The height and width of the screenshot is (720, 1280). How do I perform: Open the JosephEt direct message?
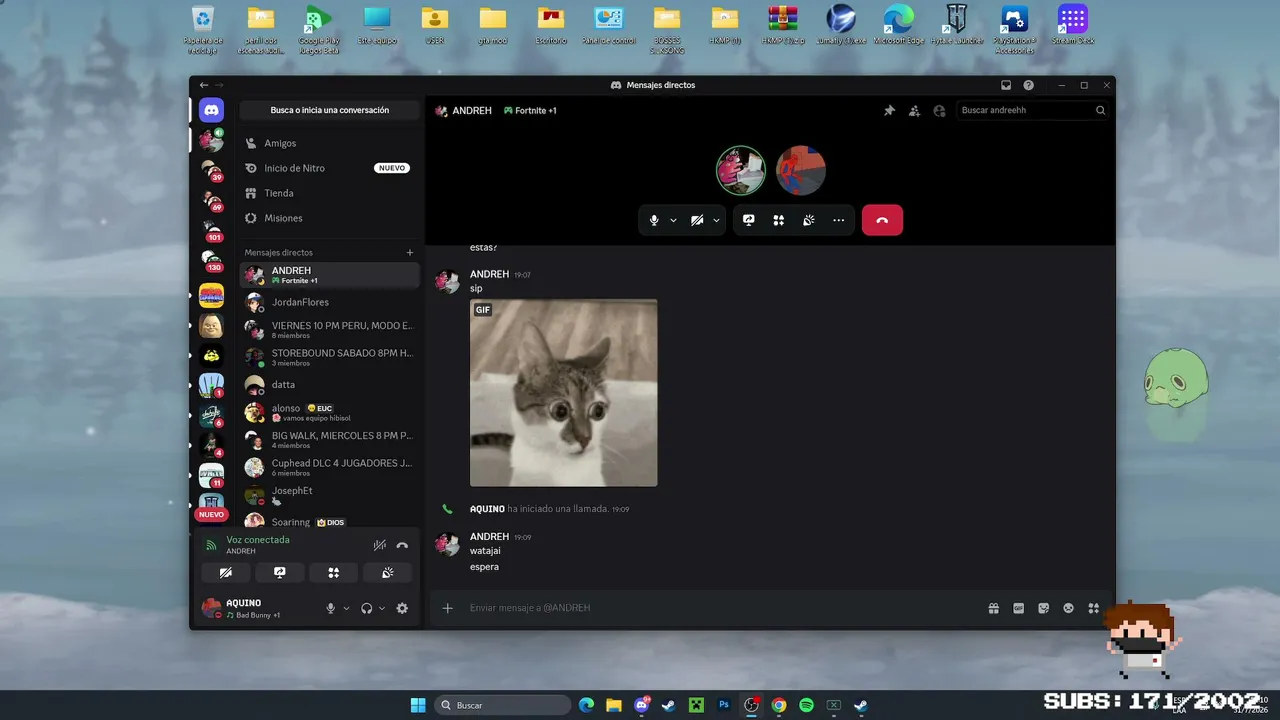(329, 495)
